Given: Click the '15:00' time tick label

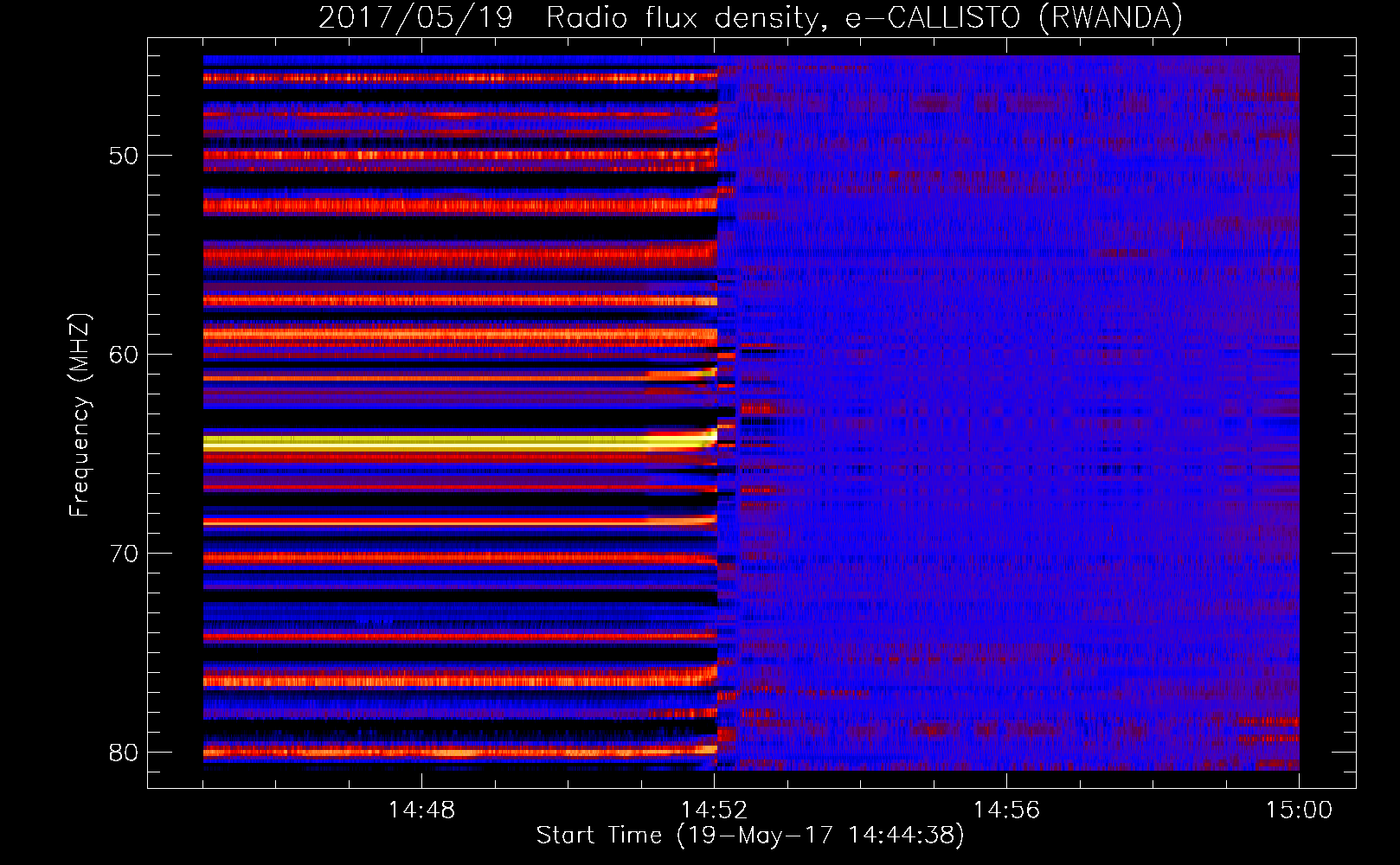Looking at the screenshot, I should [1299, 811].
